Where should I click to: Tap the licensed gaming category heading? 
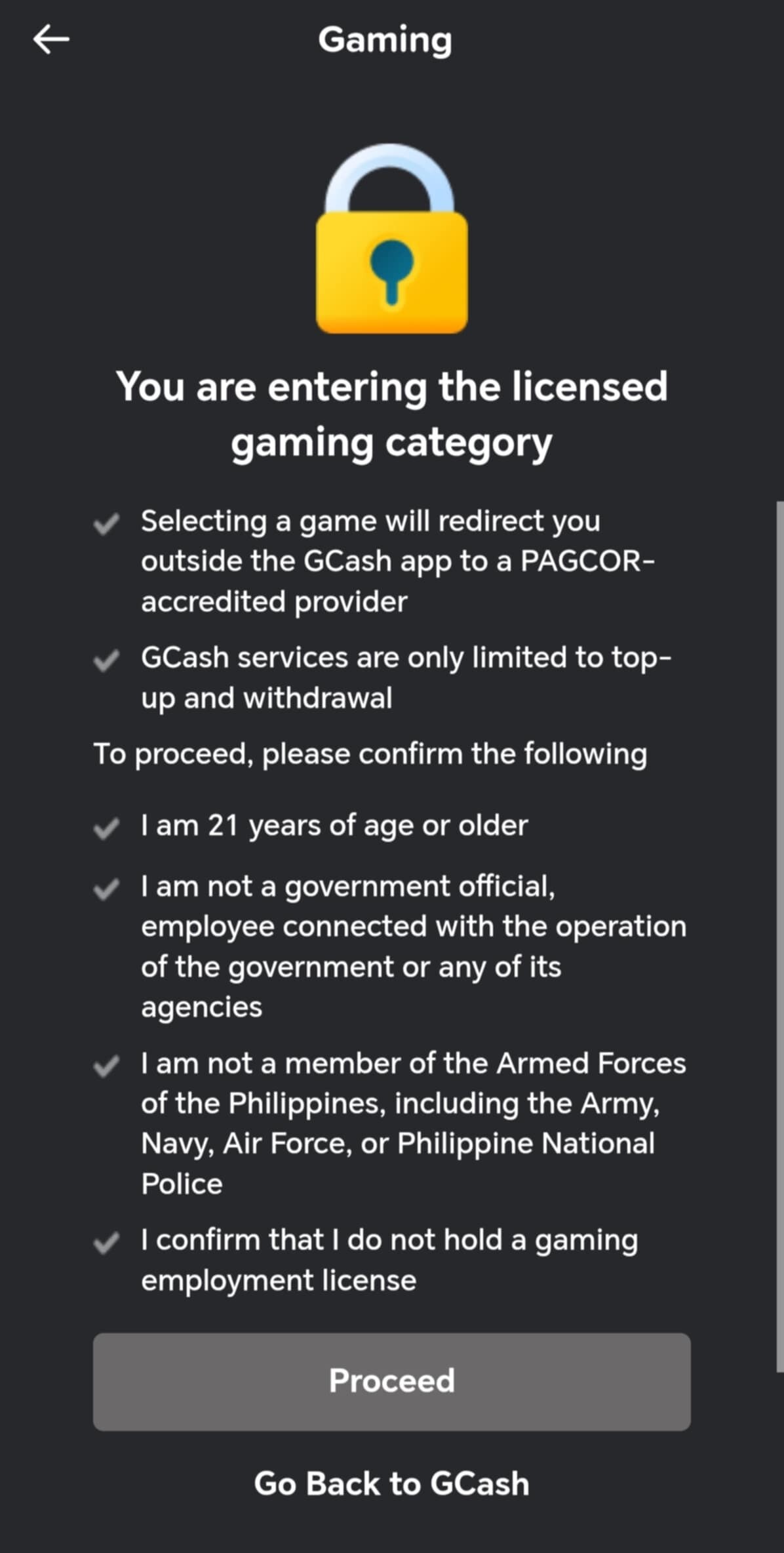pyautogui.click(x=392, y=414)
